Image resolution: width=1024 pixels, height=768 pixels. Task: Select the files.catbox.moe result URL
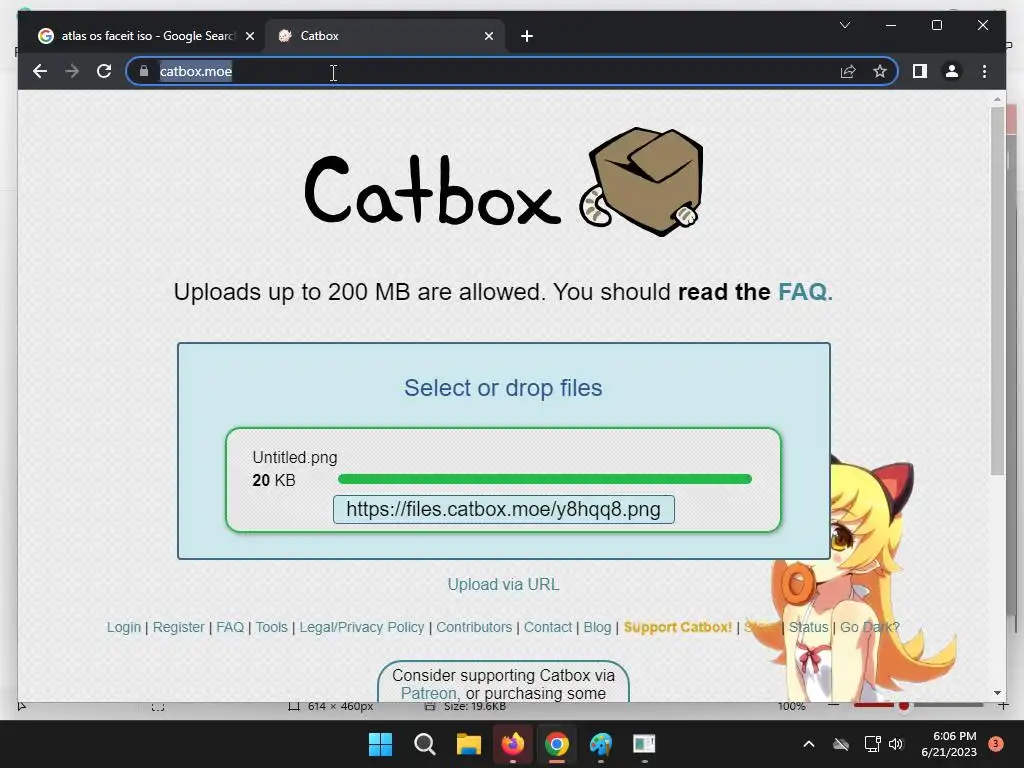coord(504,509)
